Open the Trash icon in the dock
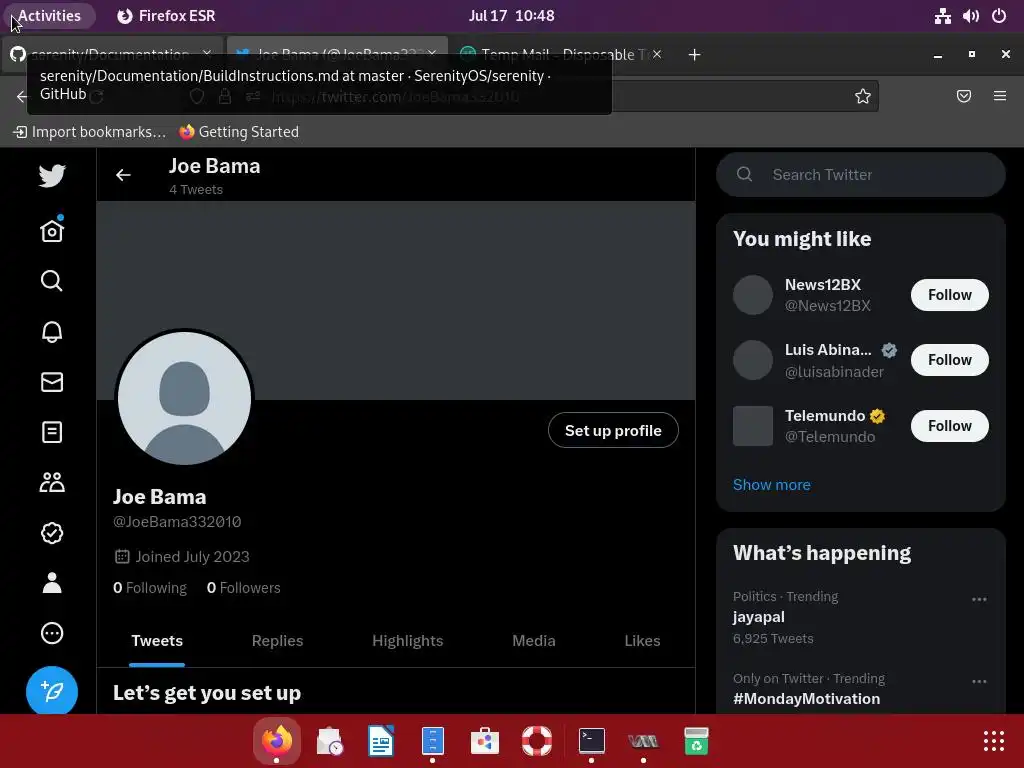 [x=696, y=741]
